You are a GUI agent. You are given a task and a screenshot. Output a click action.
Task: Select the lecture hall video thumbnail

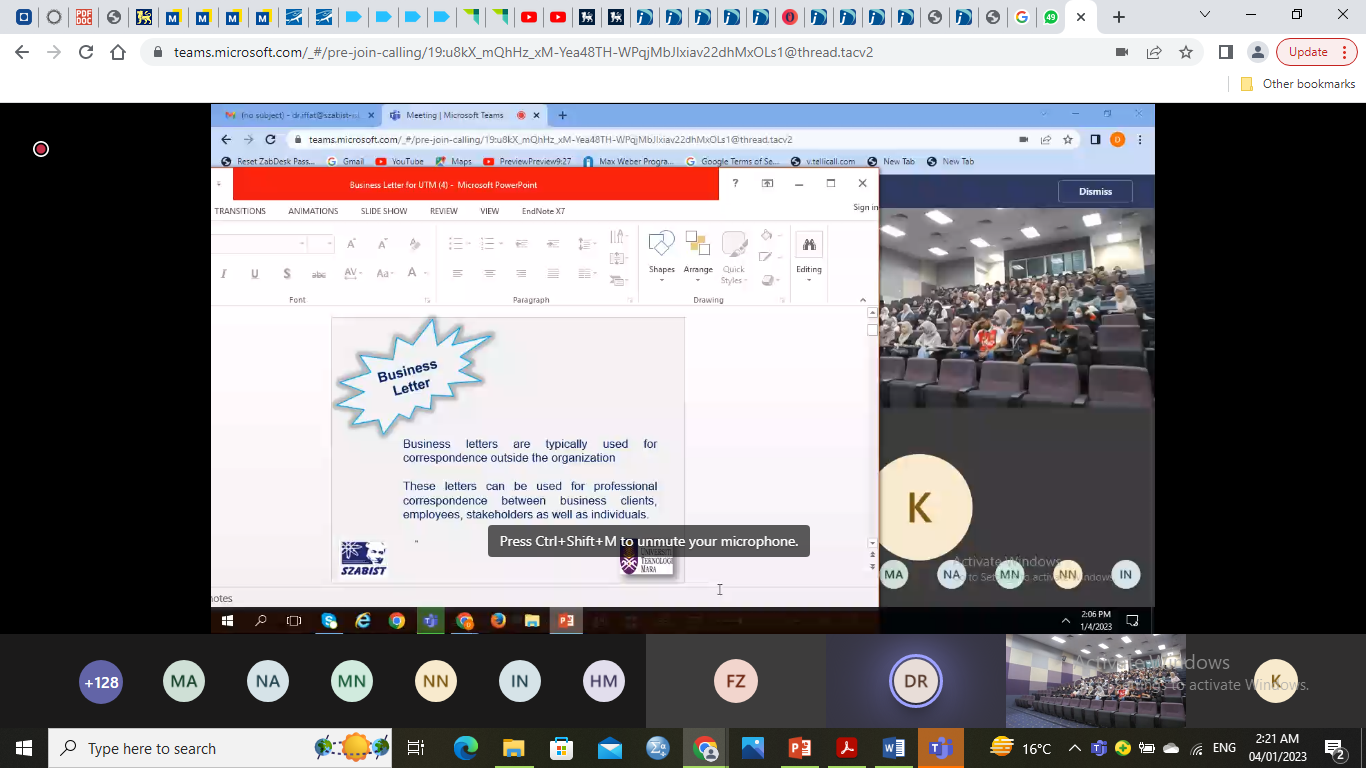pyautogui.click(x=1095, y=681)
